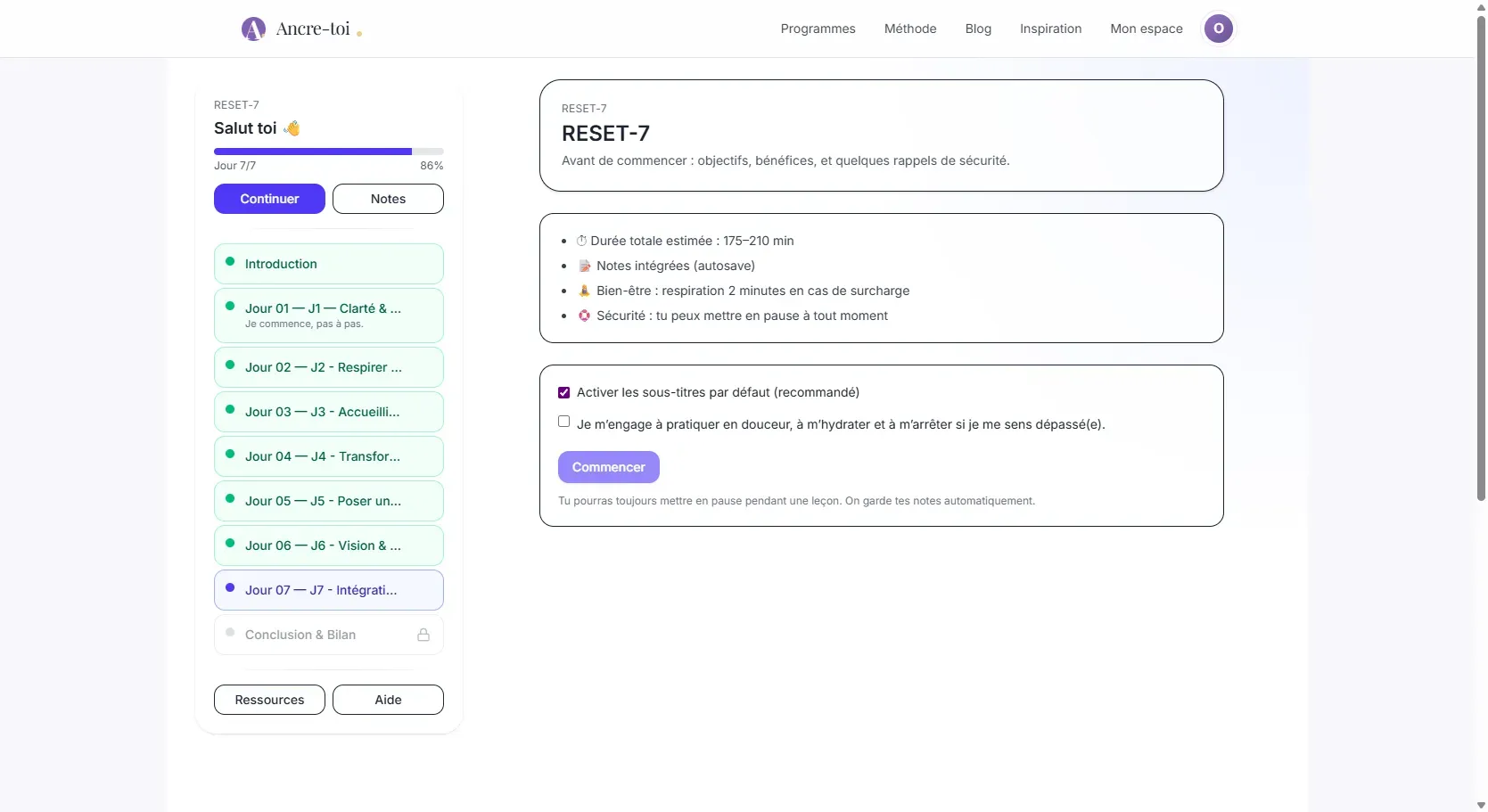Select Inspiration in the navigation bar
Screen dimensions: 1488x812
click(x=1049, y=28)
